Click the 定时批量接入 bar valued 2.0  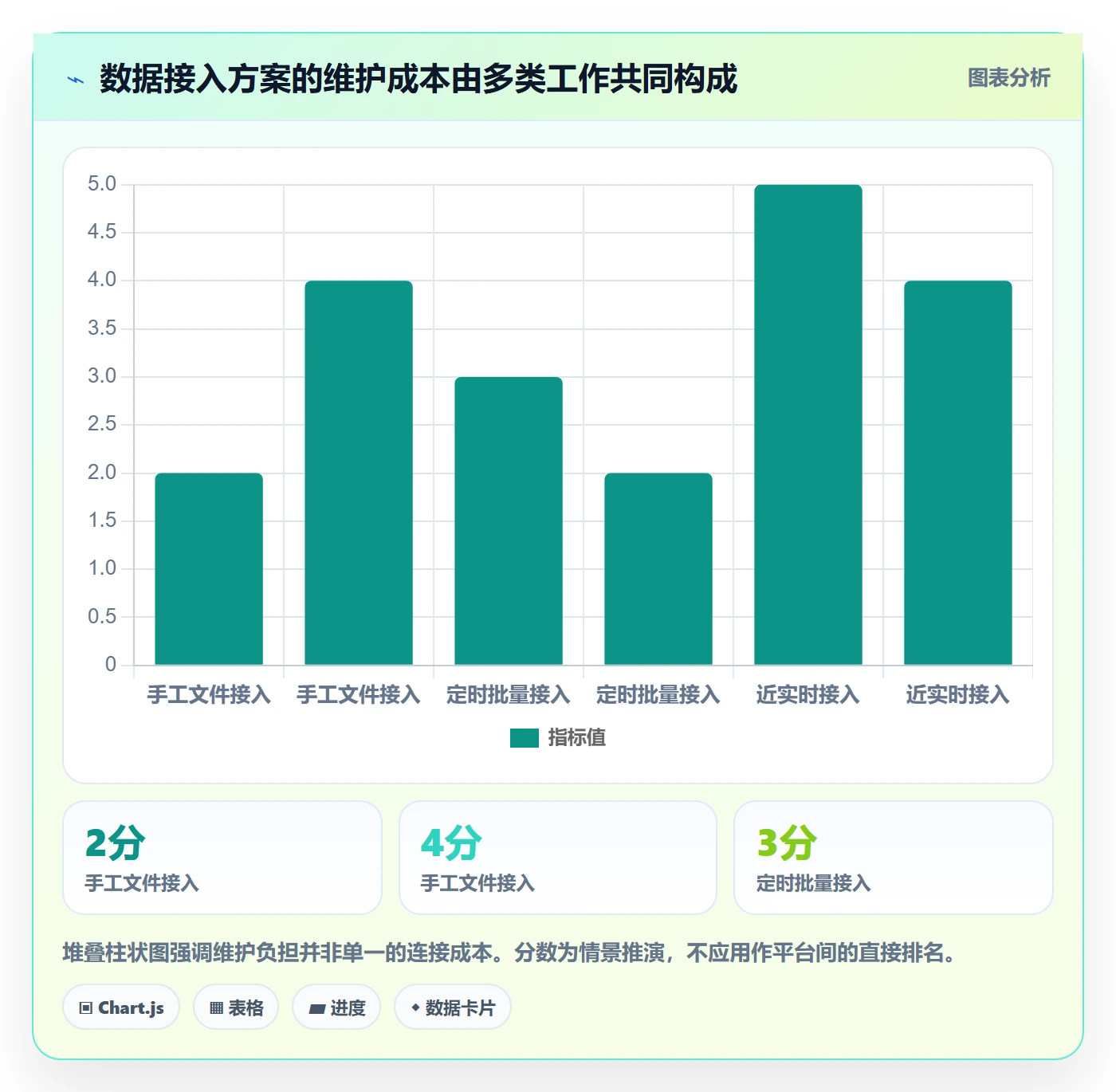click(x=658, y=569)
